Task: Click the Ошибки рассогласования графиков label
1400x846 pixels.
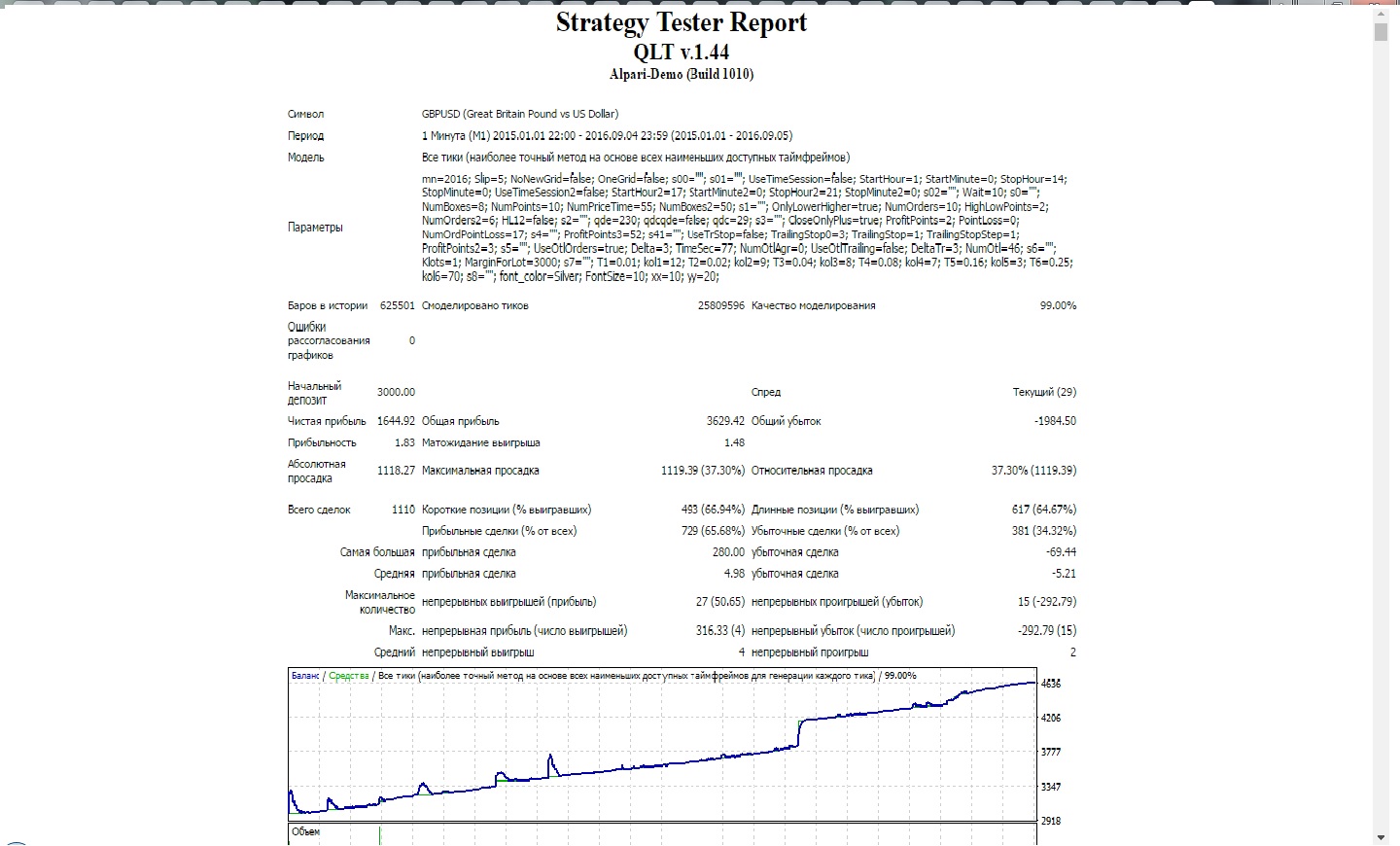Action: (329, 341)
